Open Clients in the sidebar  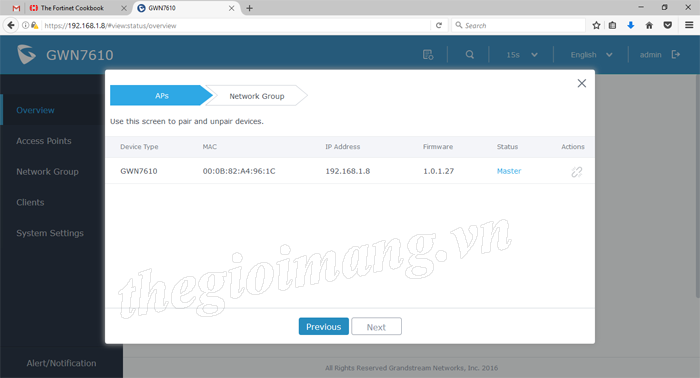[30, 203]
